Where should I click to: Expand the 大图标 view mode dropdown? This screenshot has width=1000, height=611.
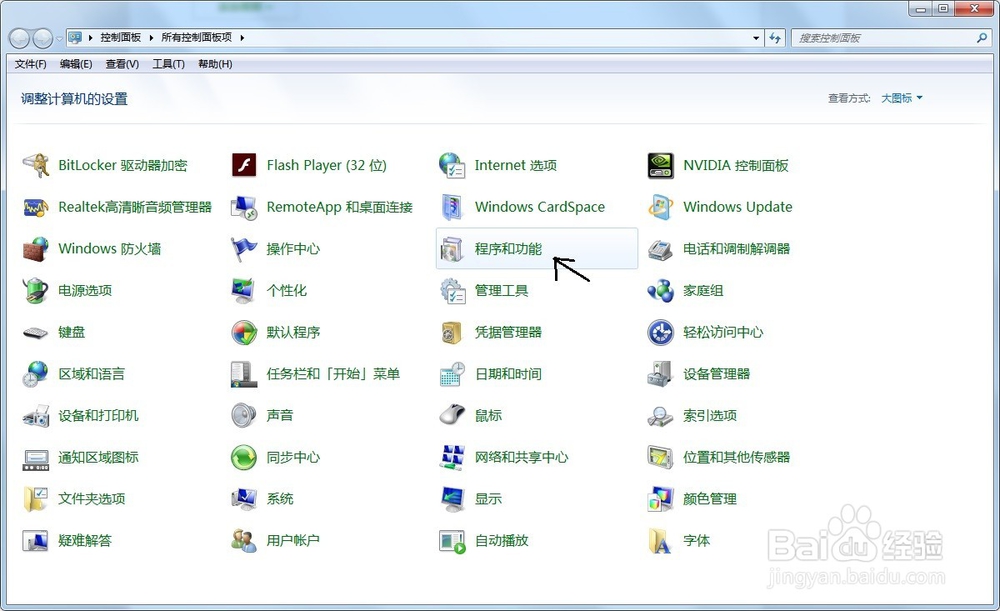pyautogui.click(x=902, y=98)
